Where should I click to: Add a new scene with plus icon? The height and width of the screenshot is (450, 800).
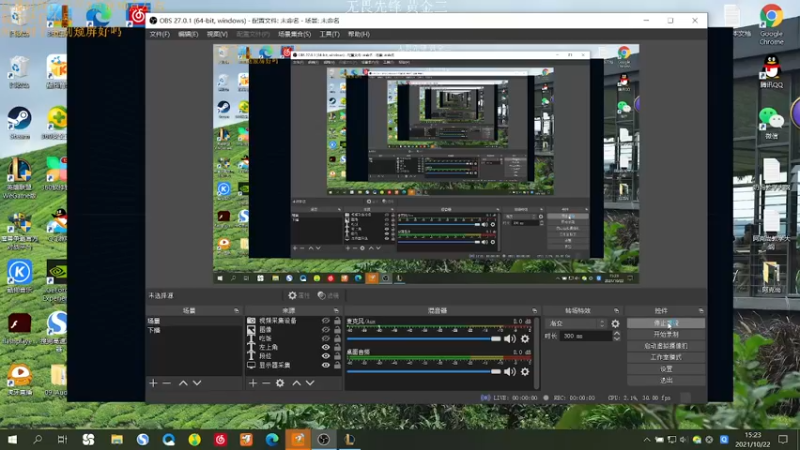[x=153, y=383]
